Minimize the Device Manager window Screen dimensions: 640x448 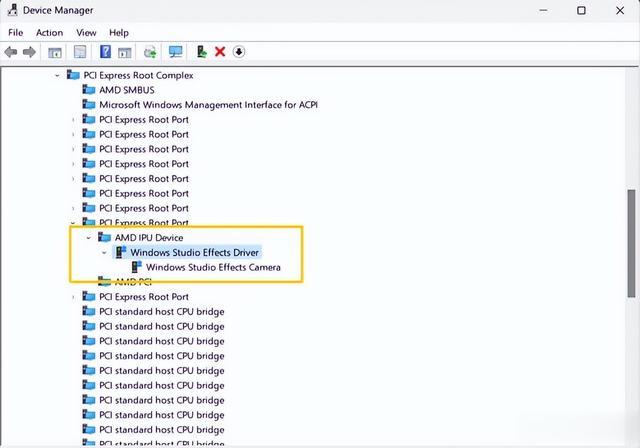pyautogui.click(x=543, y=10)
